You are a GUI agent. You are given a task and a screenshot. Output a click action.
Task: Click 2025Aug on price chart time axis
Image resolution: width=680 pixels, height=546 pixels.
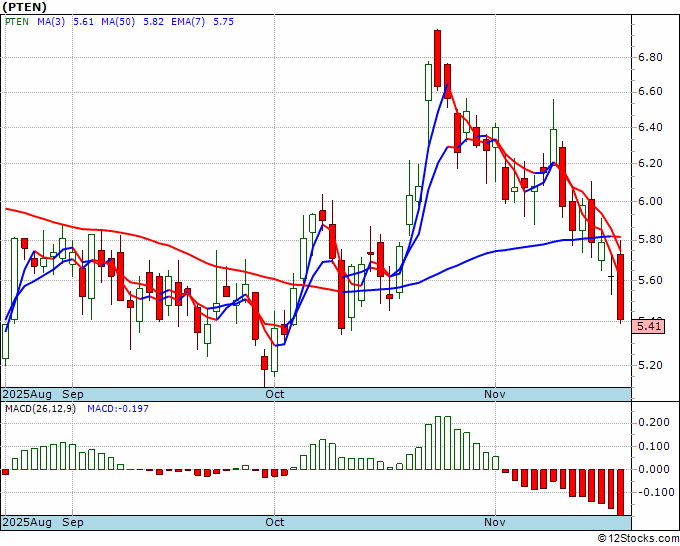tap(27, 394)
